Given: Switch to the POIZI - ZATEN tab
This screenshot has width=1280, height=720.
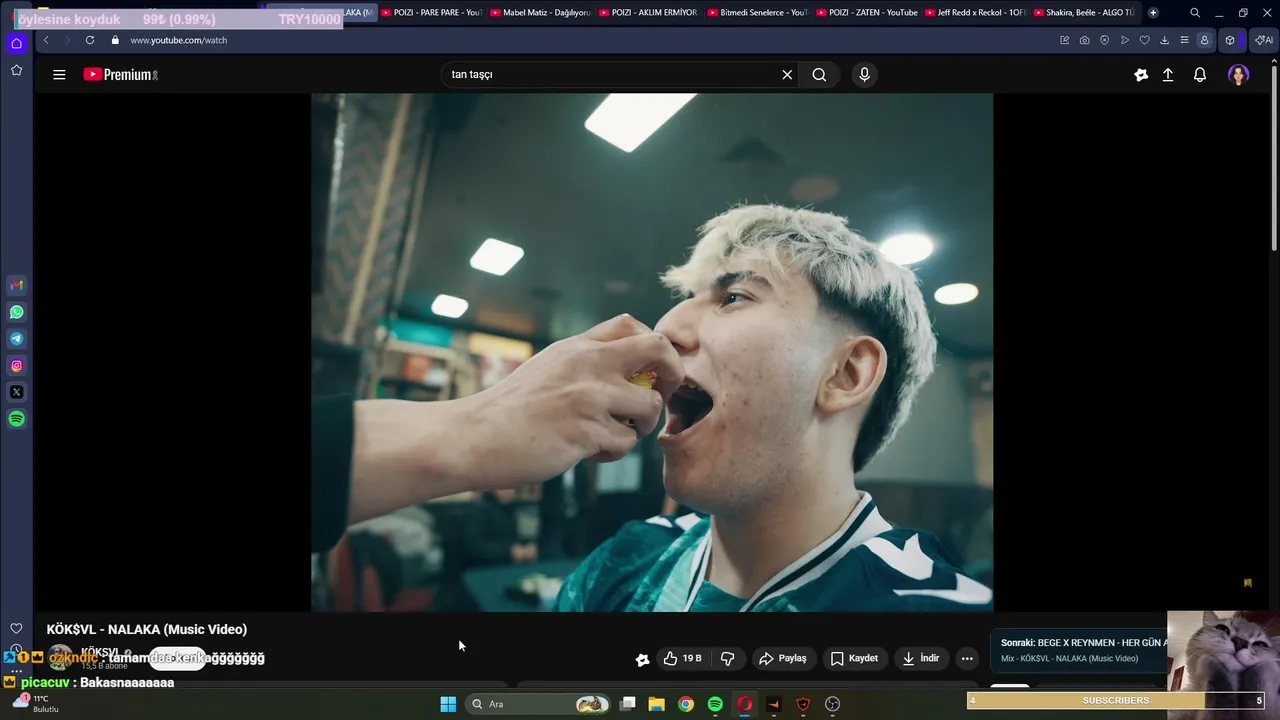Looking at the screenshot, I should tap(866, 12).
